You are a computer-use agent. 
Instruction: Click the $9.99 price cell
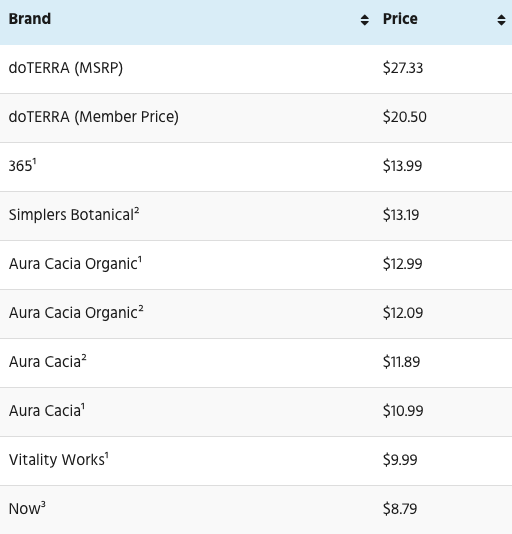(x=400, y=460)
